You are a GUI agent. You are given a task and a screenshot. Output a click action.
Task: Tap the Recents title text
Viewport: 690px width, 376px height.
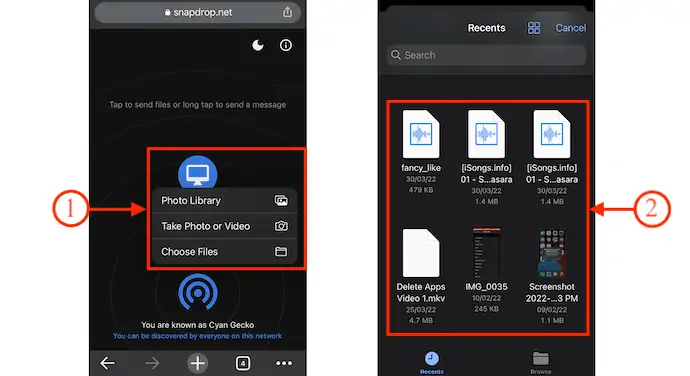(486, 28)
